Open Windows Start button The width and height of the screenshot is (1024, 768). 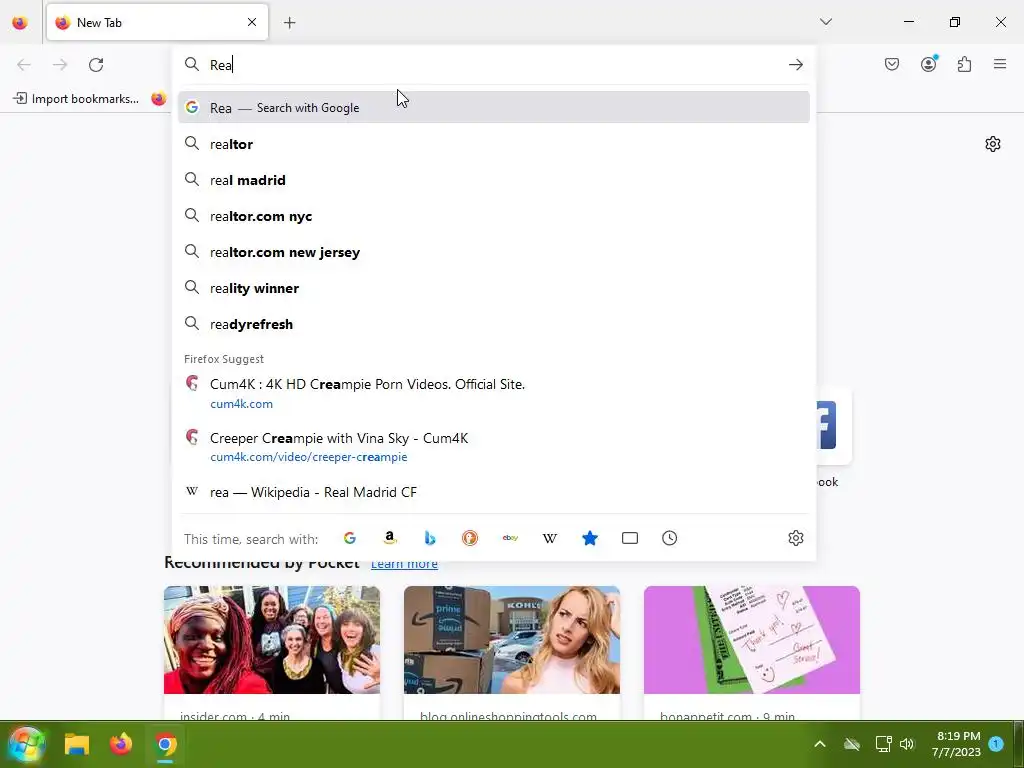coord(26,744)
